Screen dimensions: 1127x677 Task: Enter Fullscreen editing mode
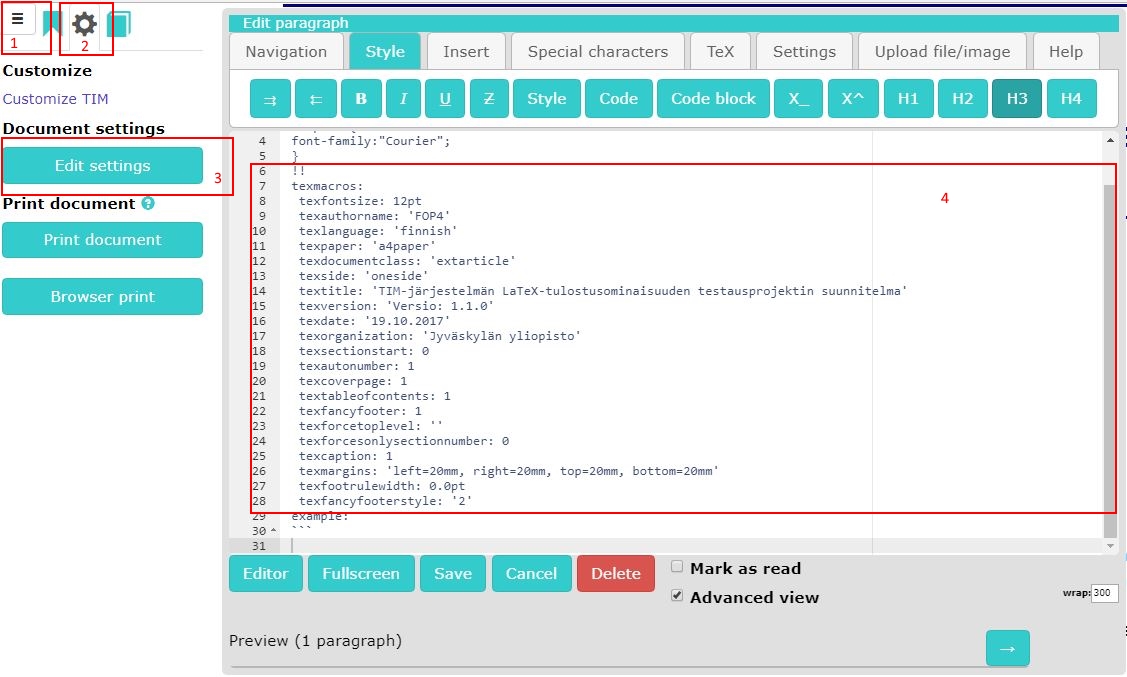tap(361, 574)
